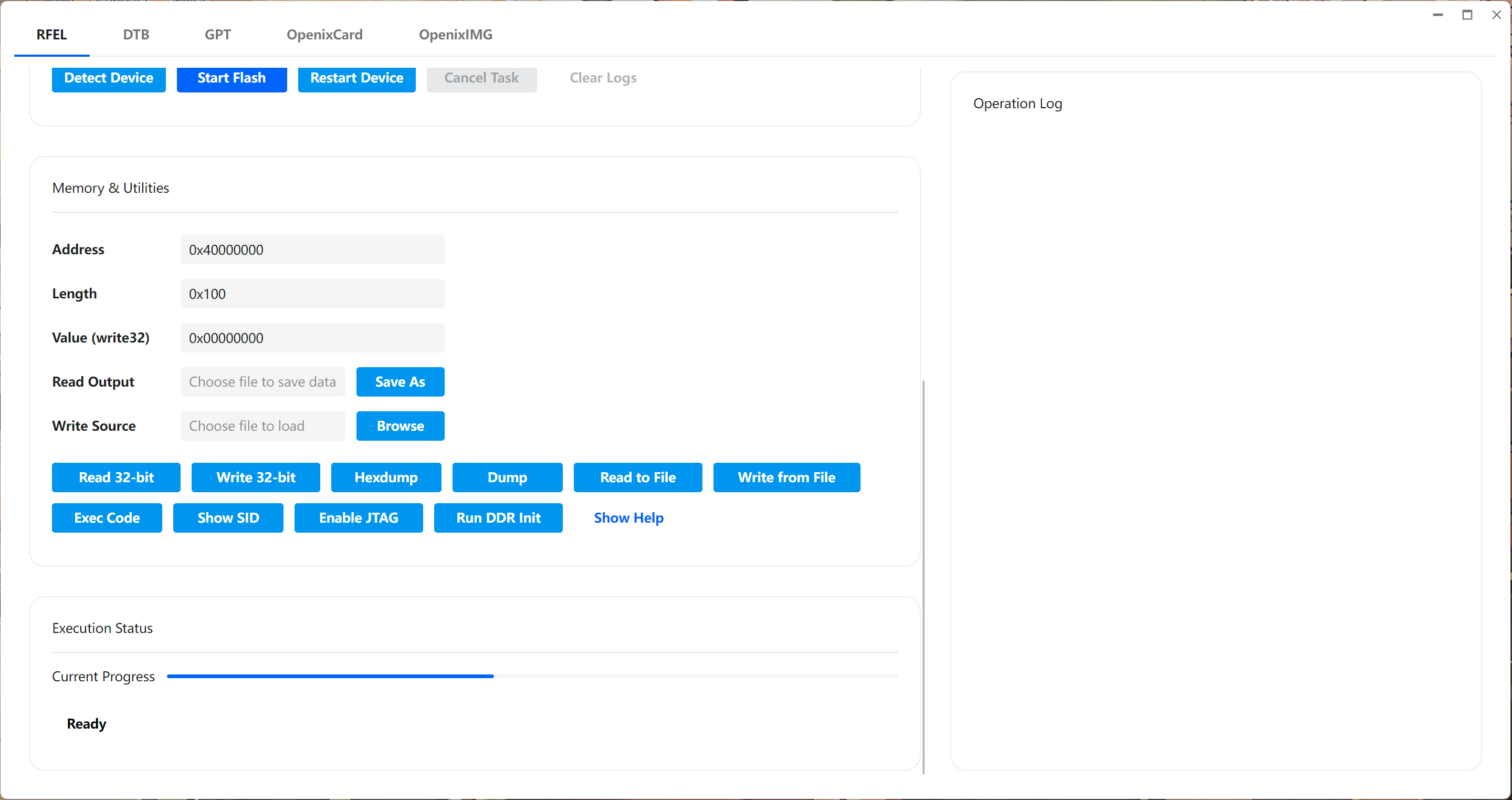Click the Detect Device button

coord(109,78)
